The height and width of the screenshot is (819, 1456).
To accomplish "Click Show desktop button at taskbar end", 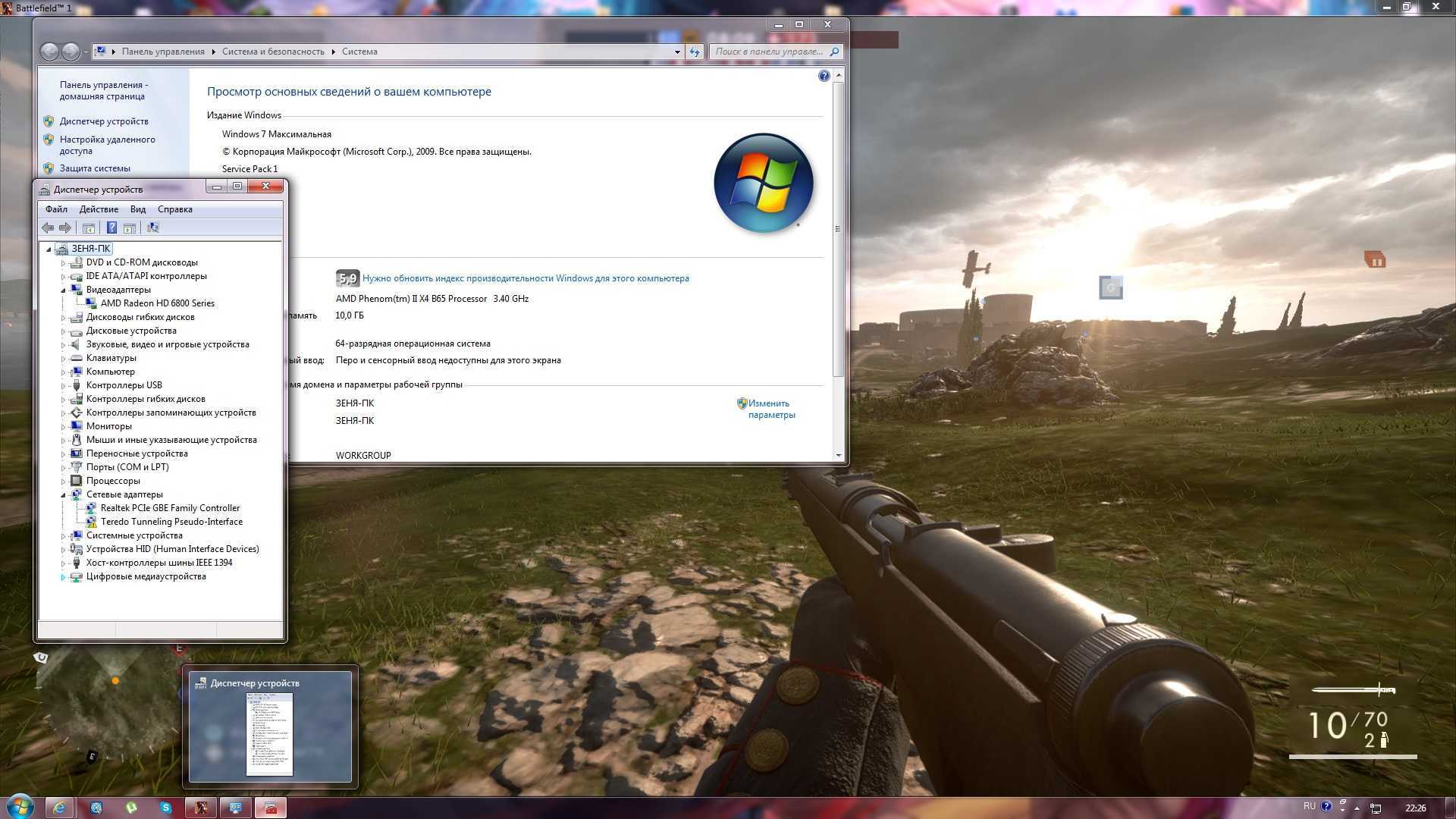I will click(1450, 808).
